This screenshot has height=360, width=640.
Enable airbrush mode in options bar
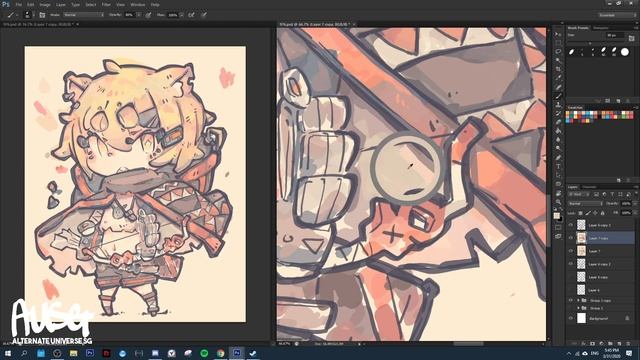click(x=191, y=15)
